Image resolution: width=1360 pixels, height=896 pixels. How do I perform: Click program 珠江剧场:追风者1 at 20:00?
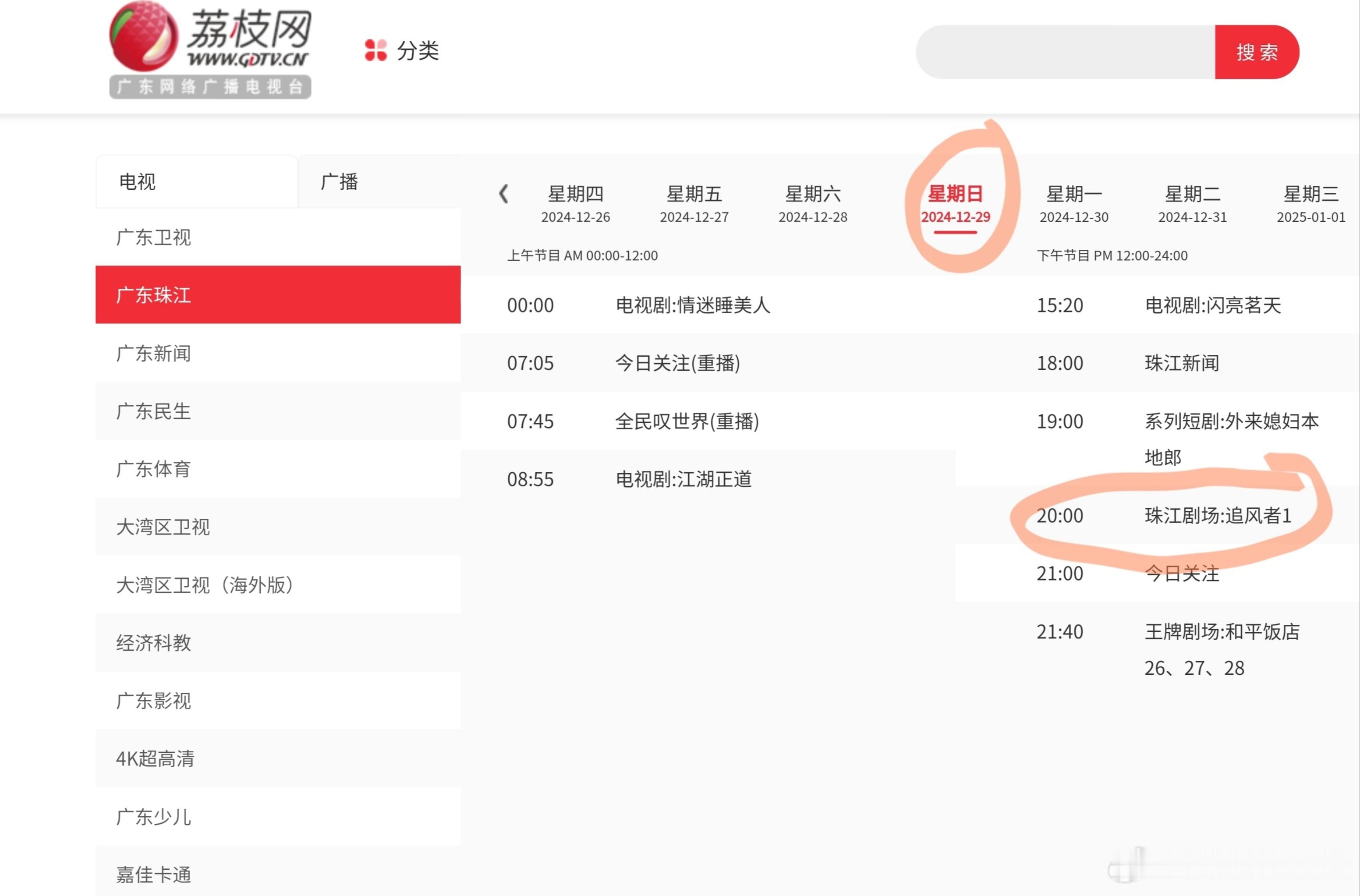(1218, 515)
